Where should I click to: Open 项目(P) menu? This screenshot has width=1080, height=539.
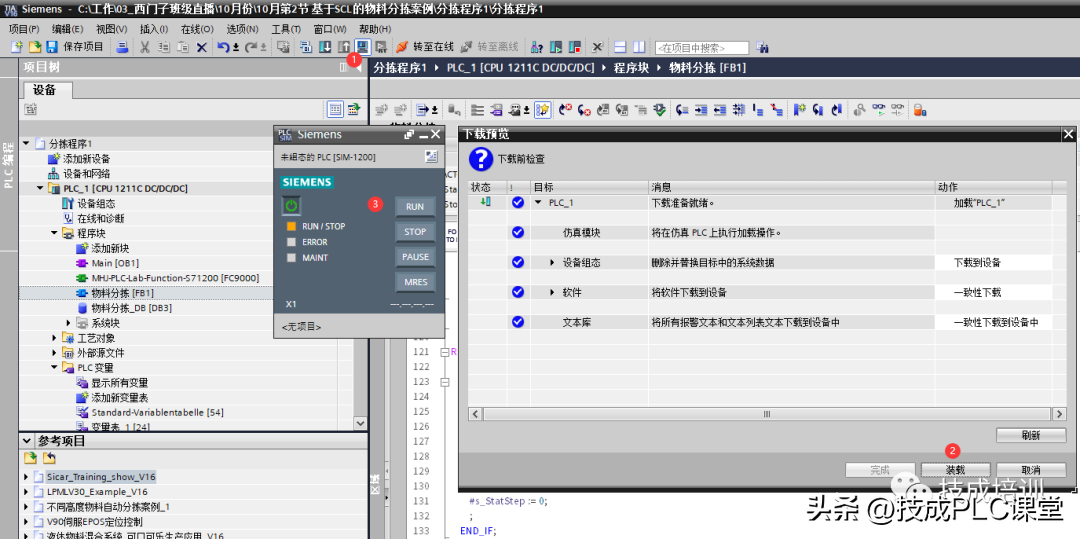pos(24,29)
